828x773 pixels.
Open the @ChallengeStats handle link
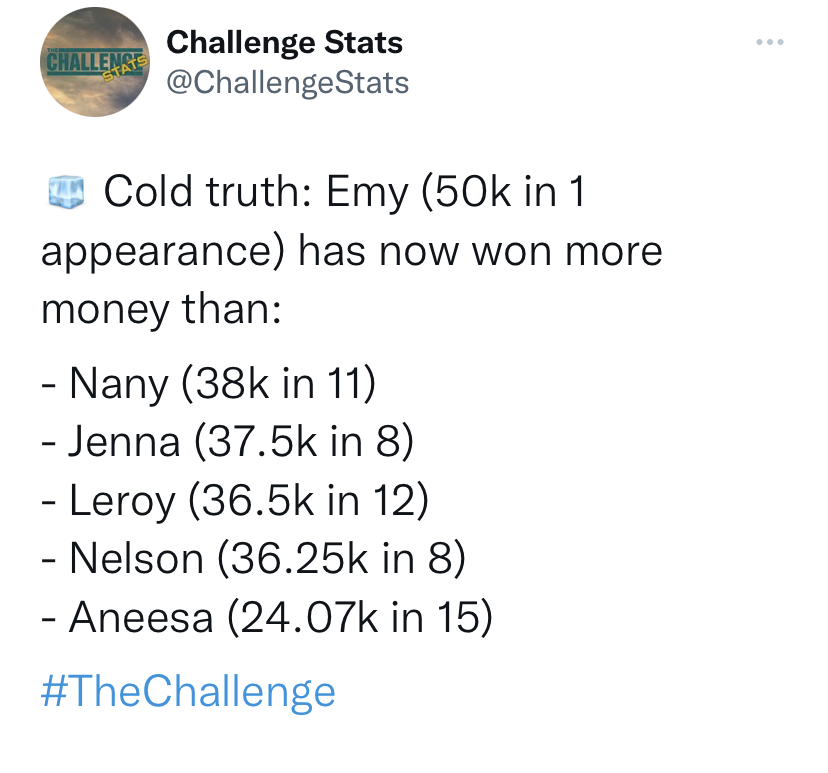[x=288, y=83]
